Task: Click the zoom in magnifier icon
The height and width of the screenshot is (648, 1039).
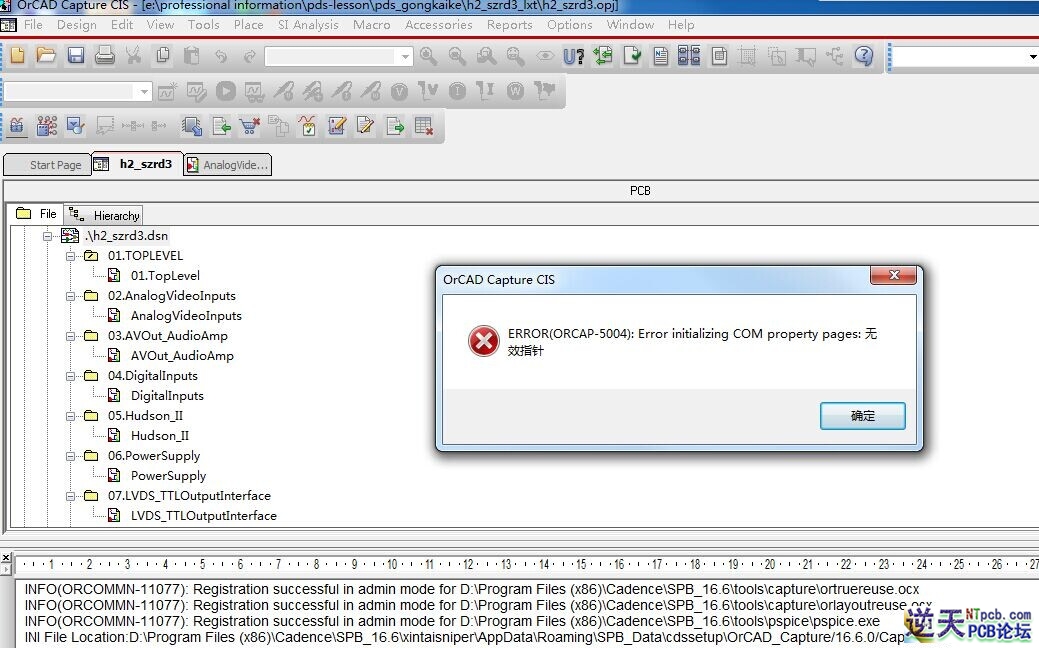Action: [x=428, y=56]
